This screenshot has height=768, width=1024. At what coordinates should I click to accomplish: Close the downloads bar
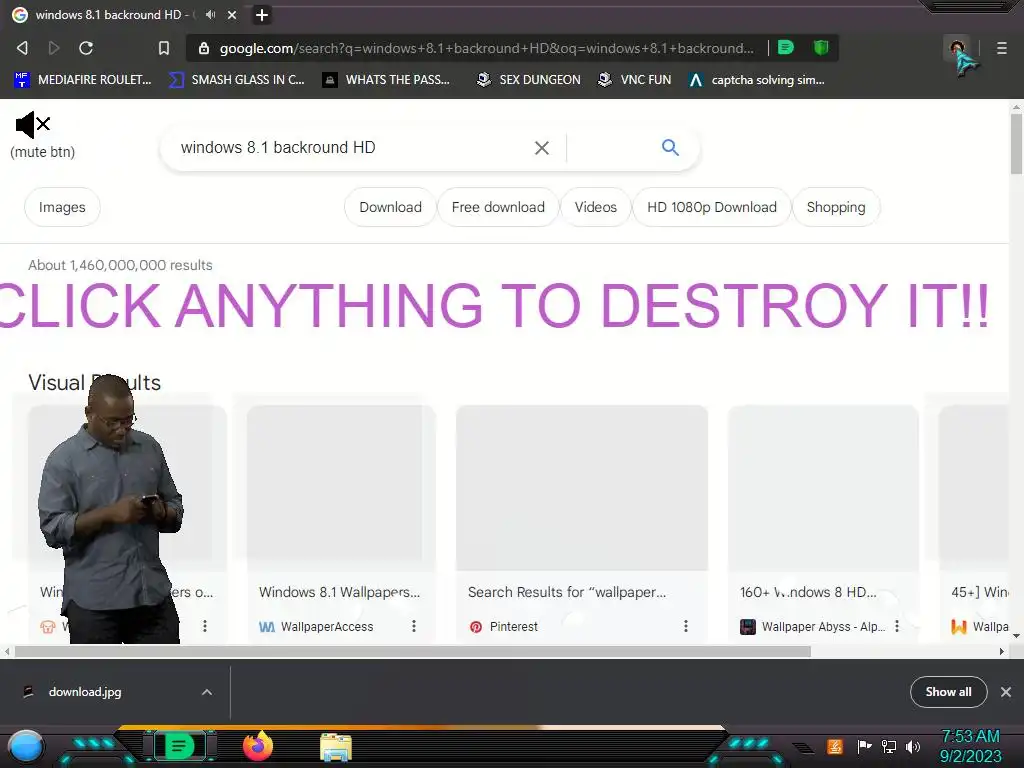(1006, 692)
